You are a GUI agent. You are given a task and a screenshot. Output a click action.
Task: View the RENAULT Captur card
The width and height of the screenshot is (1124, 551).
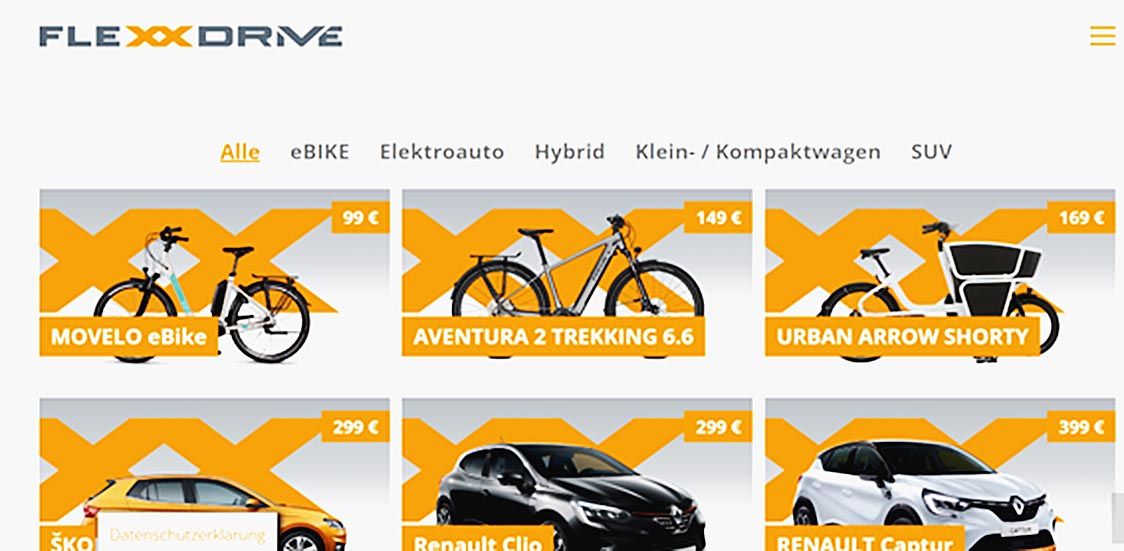[x=940, y=475]
